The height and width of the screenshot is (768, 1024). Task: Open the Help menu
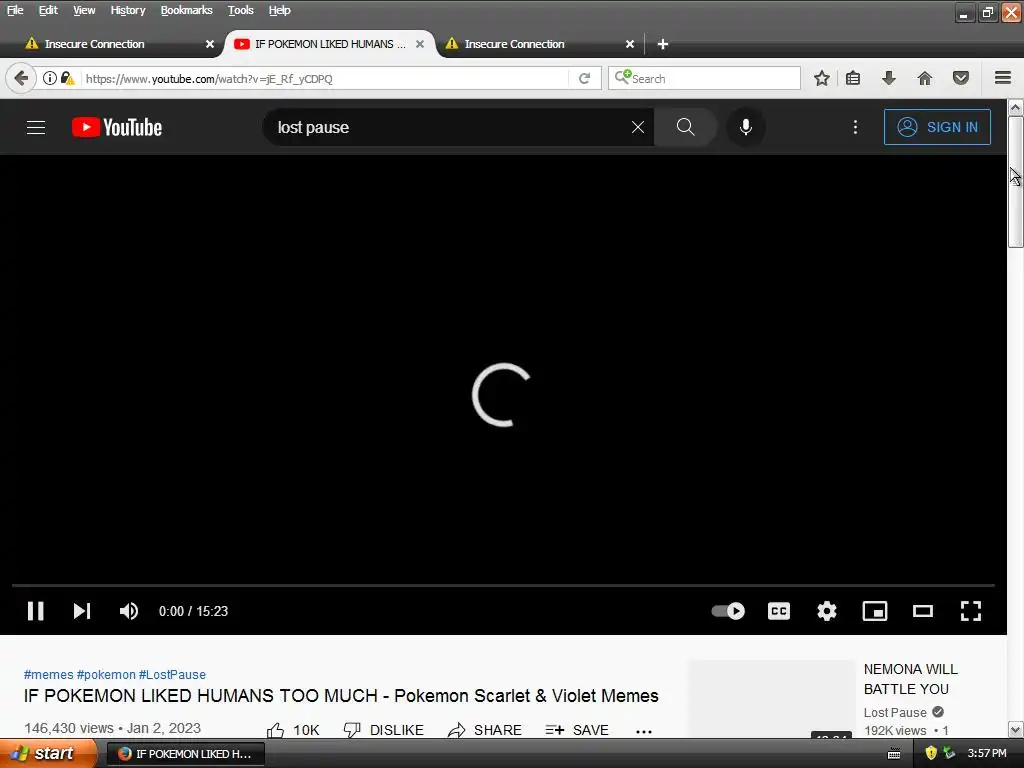click(x=280, y=10)
